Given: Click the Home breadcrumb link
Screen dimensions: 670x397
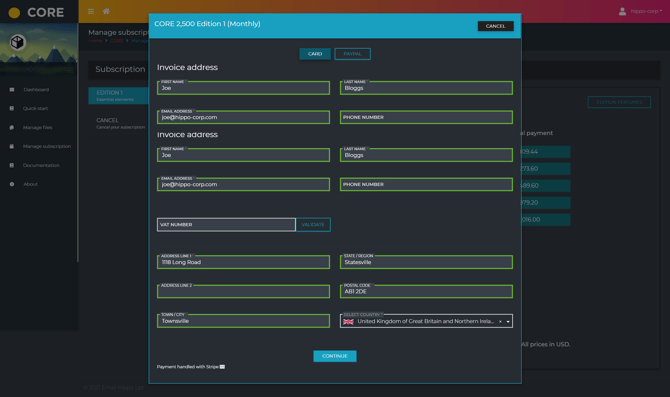Looking at the screenshot, I should (x=96, y=41).
